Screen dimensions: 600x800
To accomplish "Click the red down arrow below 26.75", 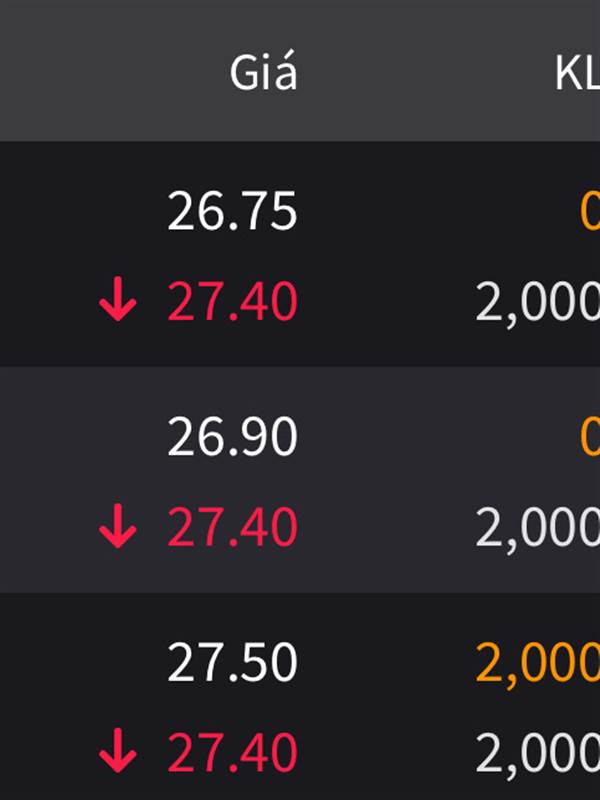I will point(118,302).
